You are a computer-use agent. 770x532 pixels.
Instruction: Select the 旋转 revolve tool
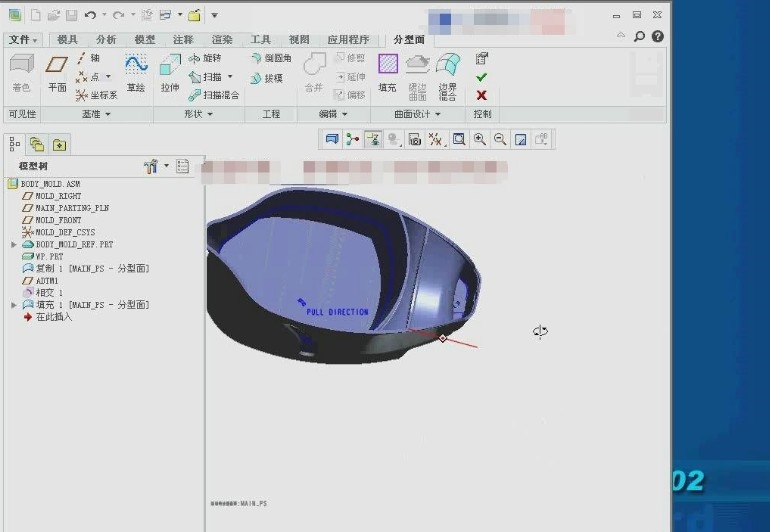(205, 58)
